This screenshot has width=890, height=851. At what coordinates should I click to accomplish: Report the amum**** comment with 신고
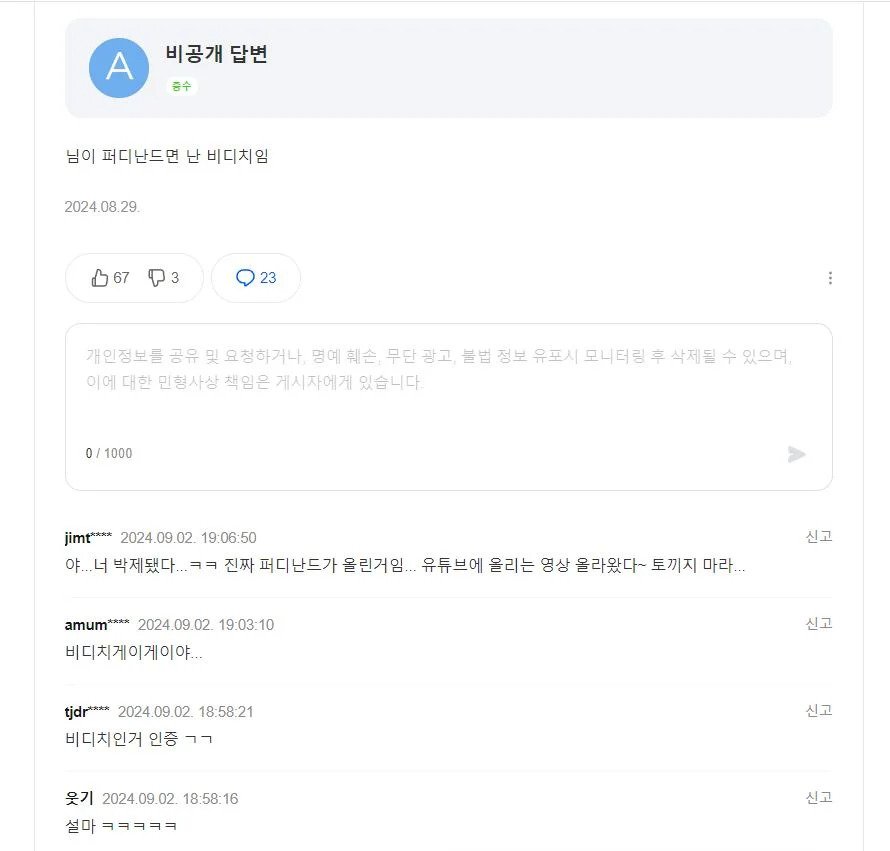point(819,623)
